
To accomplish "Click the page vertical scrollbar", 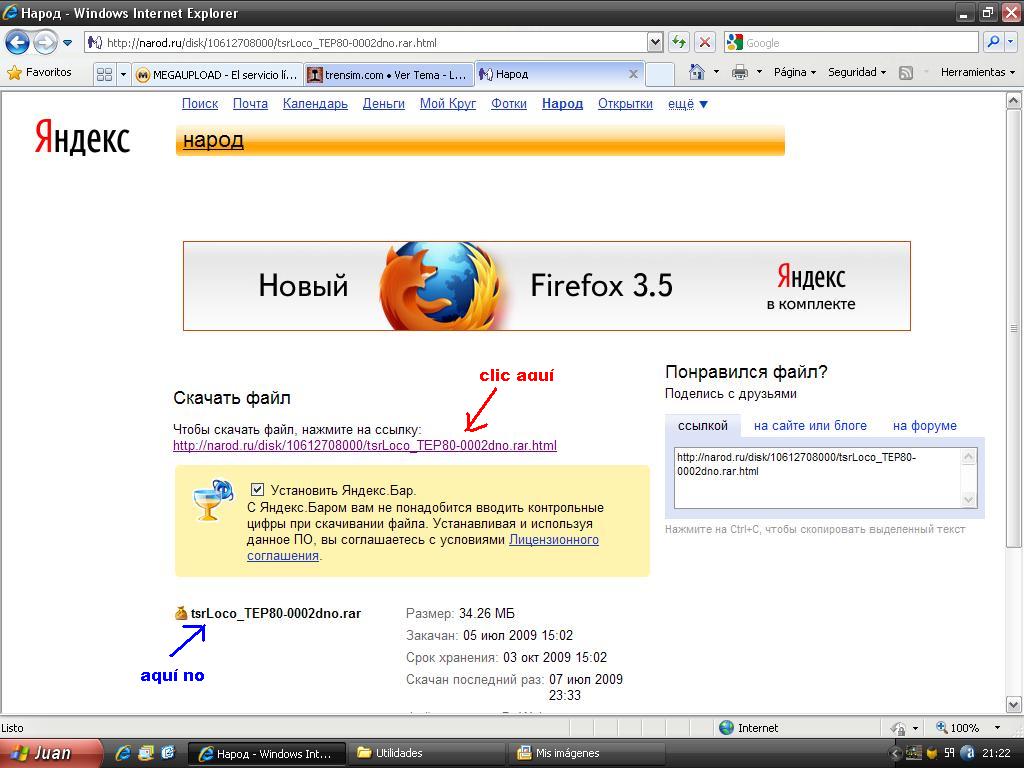I will (1014, 400).
